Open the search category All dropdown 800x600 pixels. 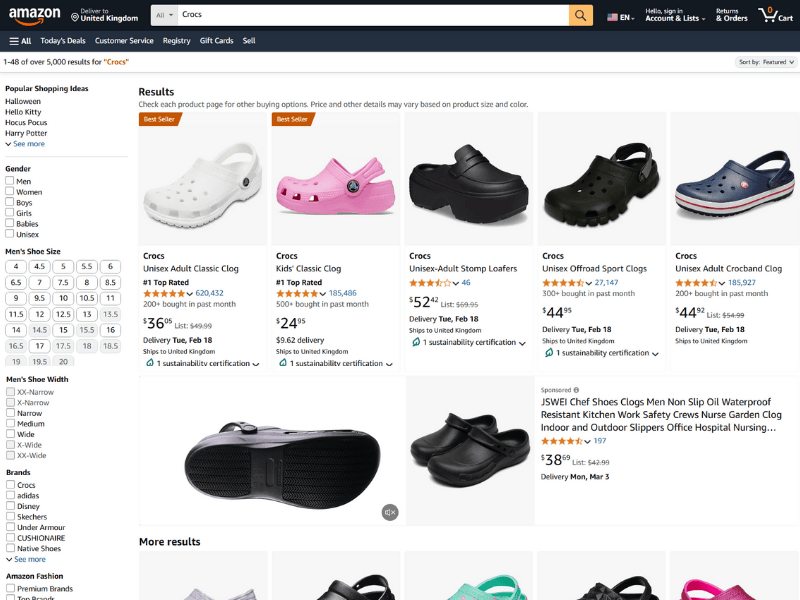point(161,15)
